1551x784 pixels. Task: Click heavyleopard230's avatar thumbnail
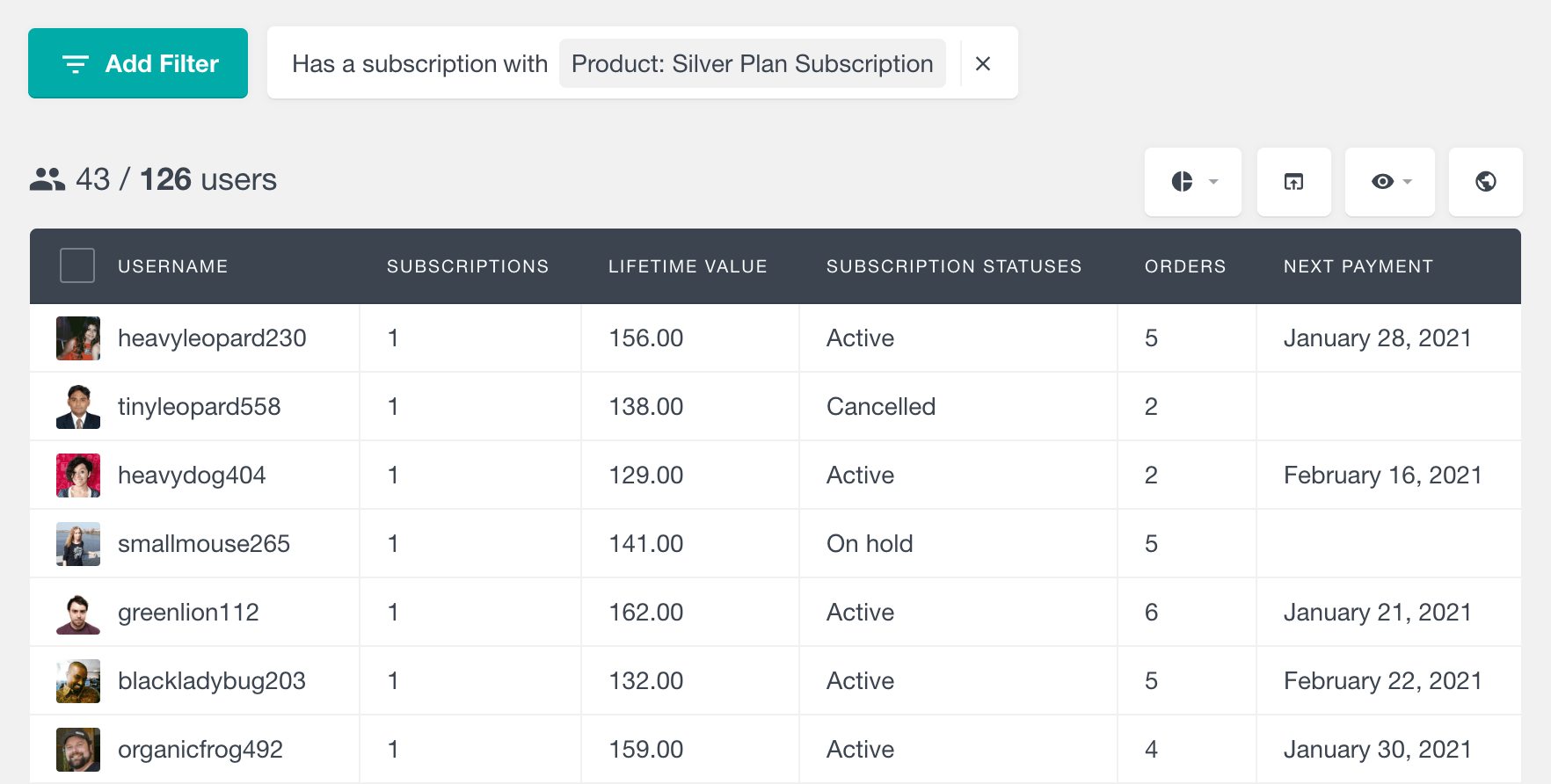78,338
